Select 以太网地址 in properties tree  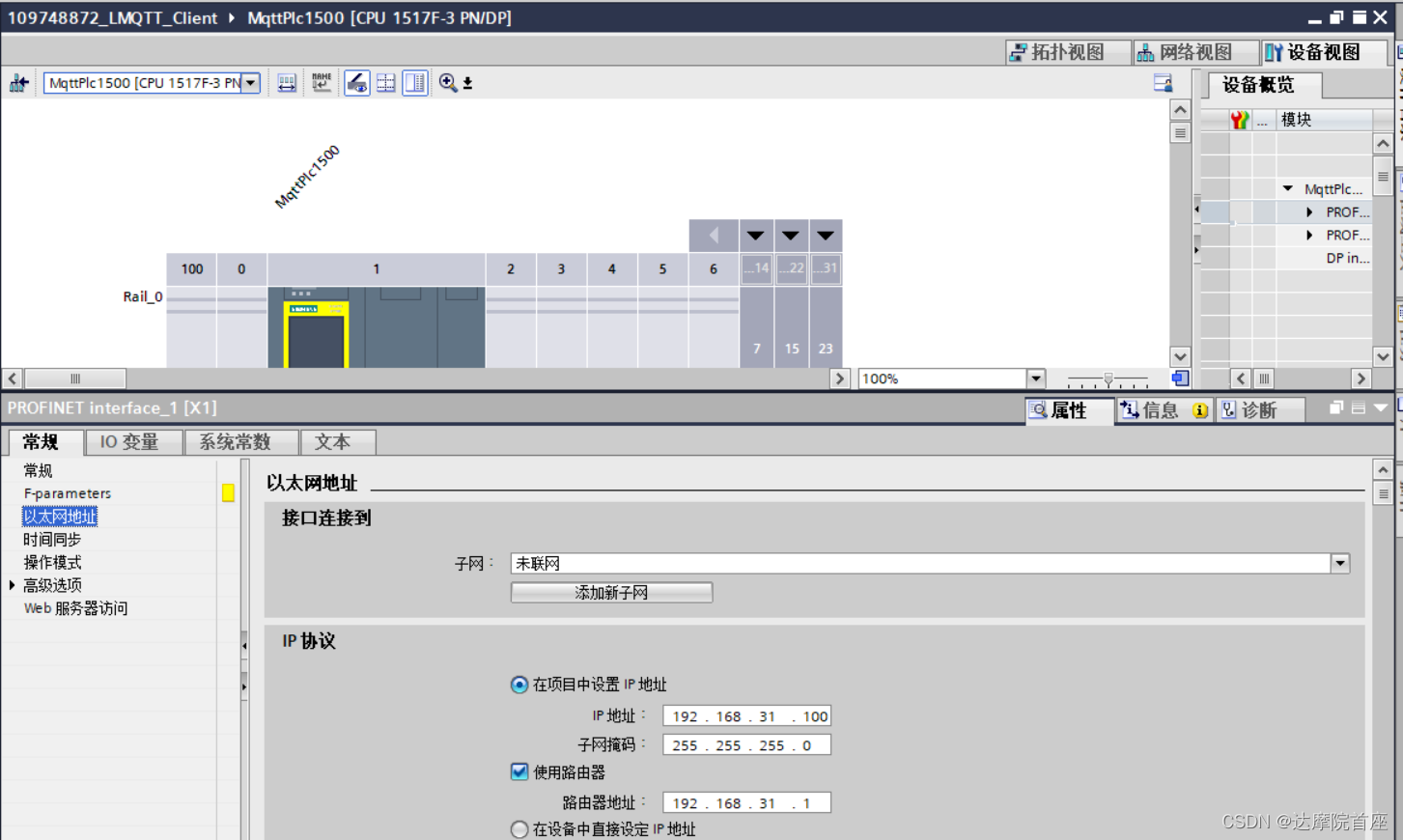pos(60,517)
